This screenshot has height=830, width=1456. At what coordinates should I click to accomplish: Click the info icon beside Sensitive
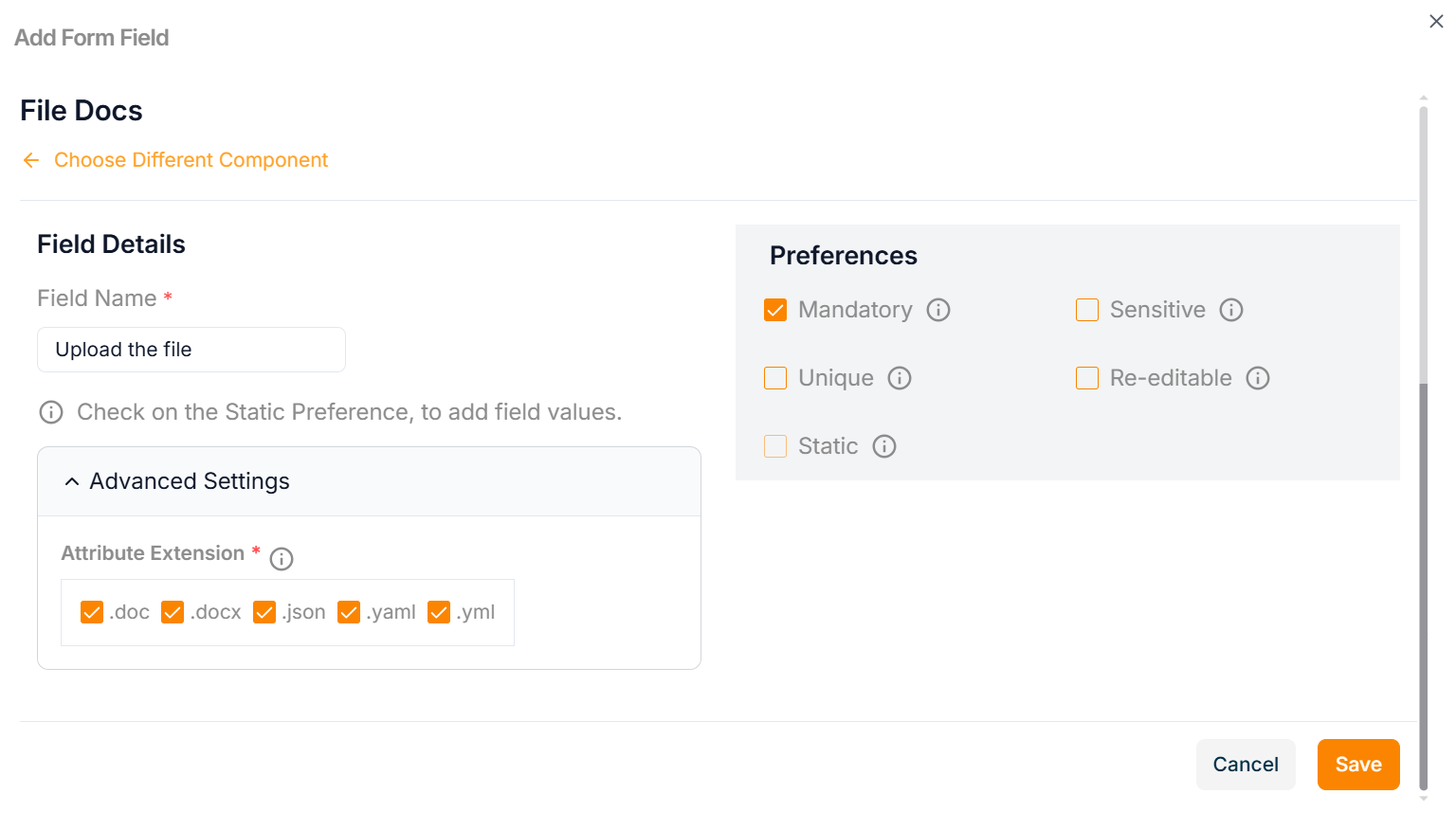1231,310
